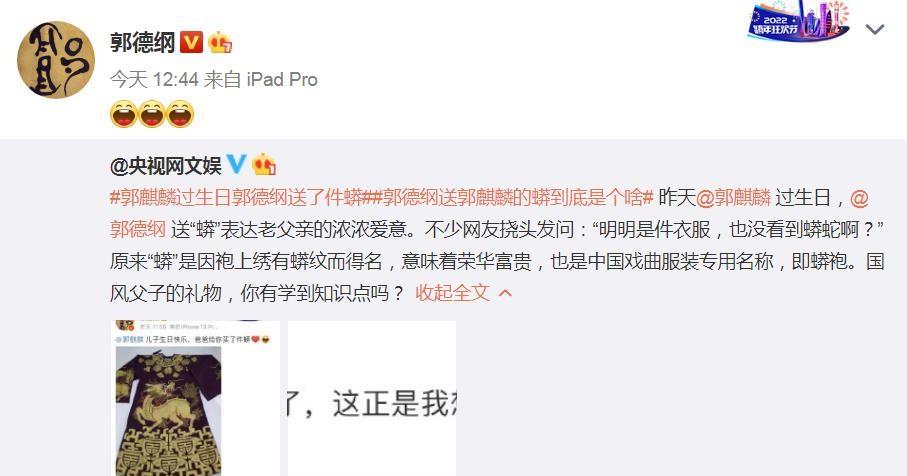Click the third laughing emoji in the post
The image size is (907, 476).
click(180, 114)
